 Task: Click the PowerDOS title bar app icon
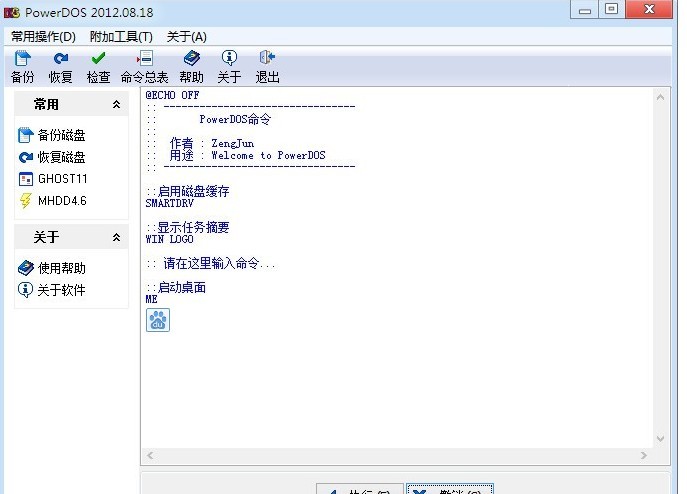pos(12,12)
